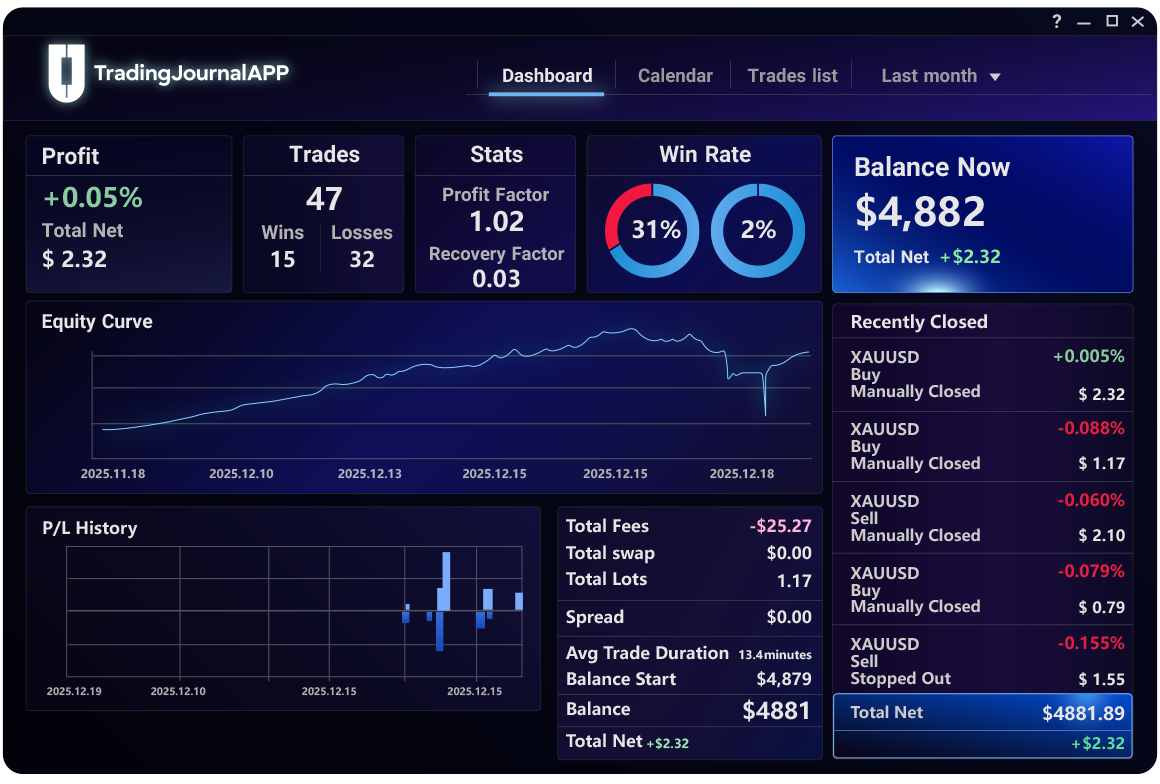Click the TradingJournalAPP candlestick logo icon
Viewport: 1160px width, 784px height.
[67, 73]
